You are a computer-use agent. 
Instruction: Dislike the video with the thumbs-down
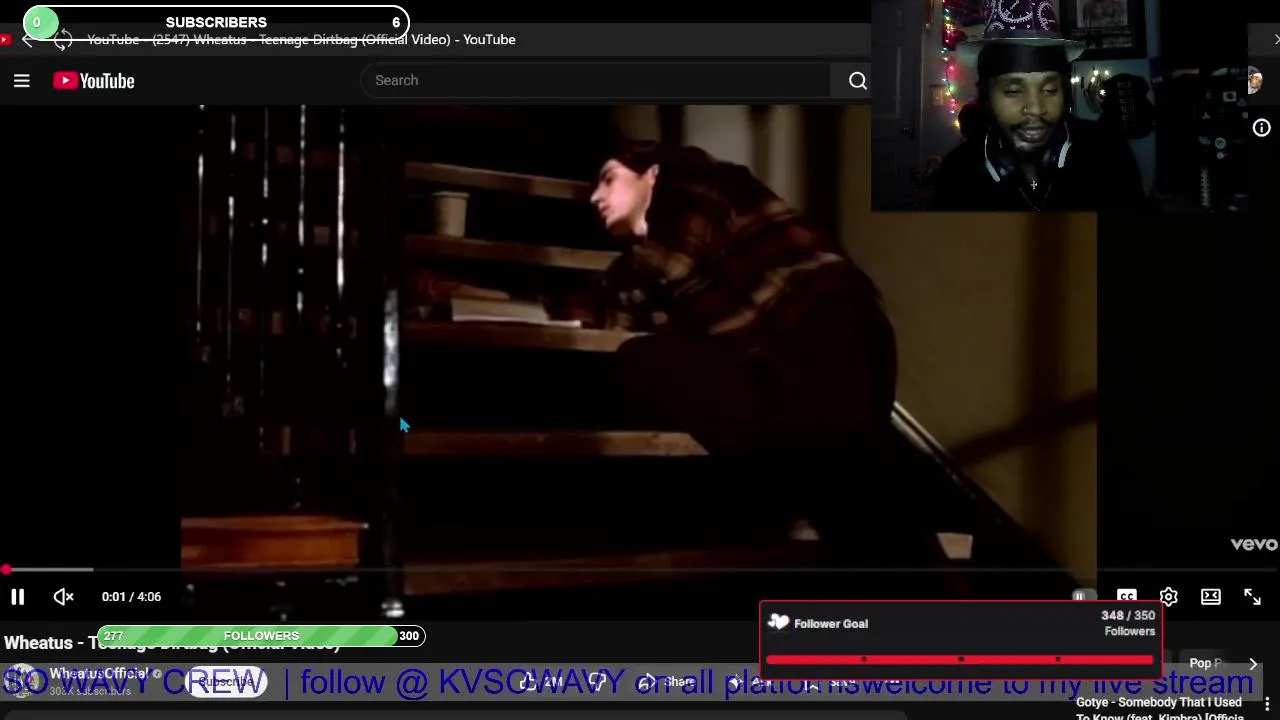click(x=598, y=682)
